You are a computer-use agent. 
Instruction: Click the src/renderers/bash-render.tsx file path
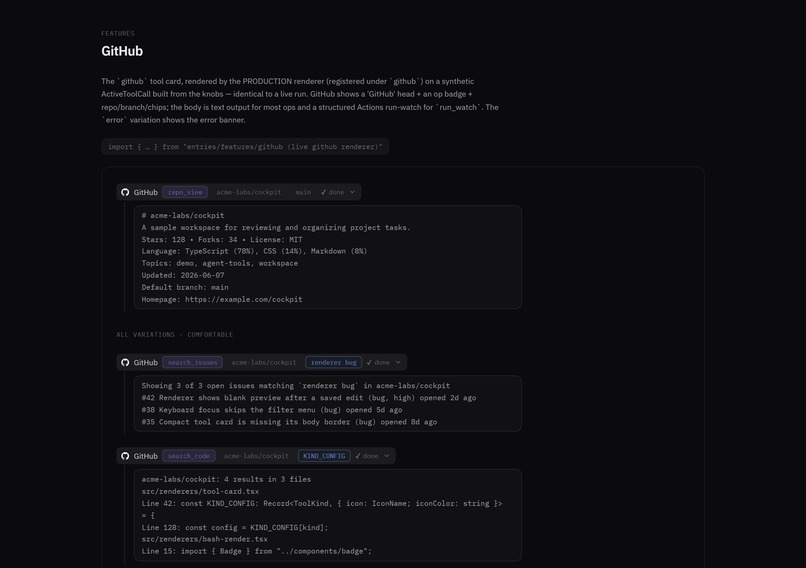[205, 539]
